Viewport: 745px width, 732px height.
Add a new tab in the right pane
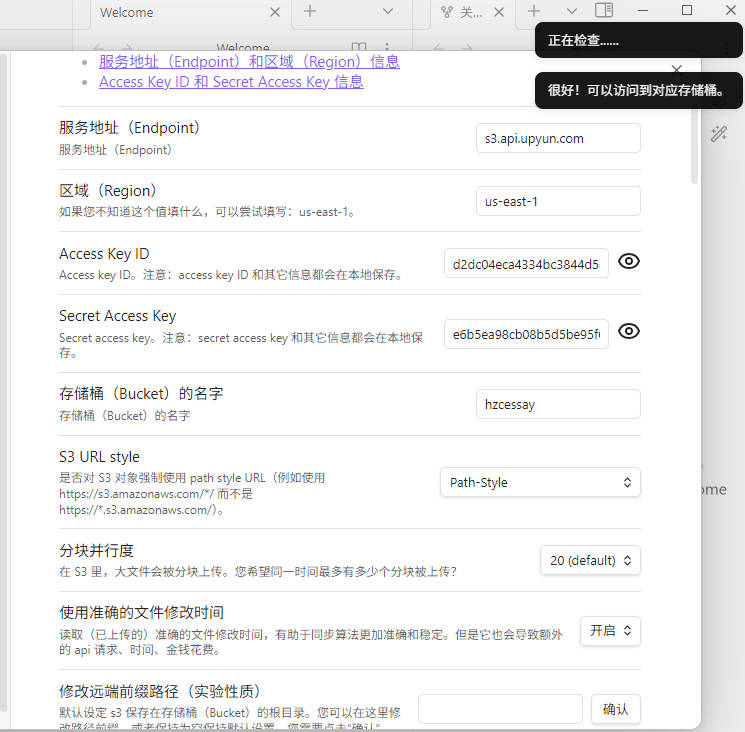coord(534,11)
